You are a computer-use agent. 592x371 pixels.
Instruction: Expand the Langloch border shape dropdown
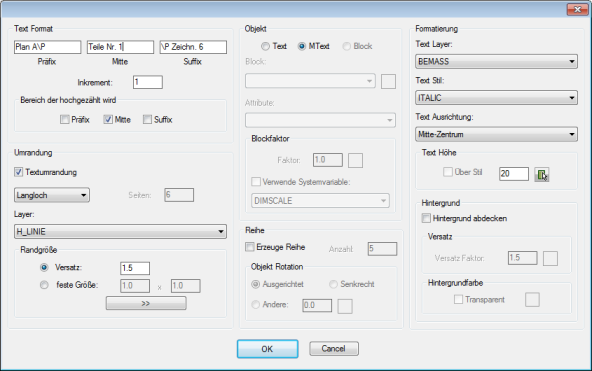point(52,195)
